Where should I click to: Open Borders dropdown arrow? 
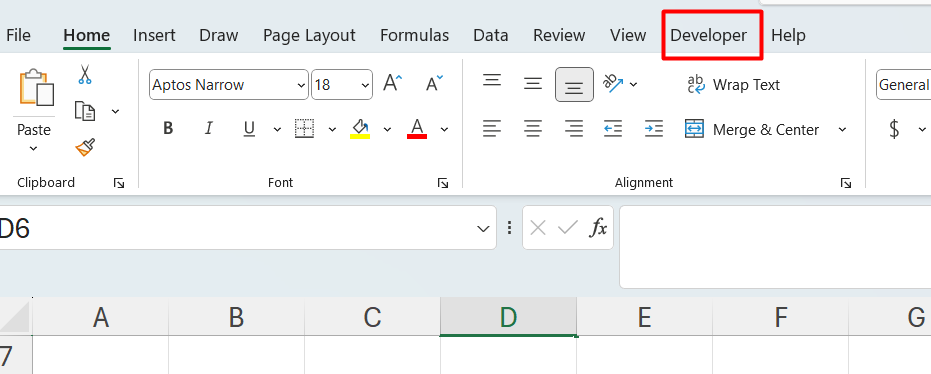click(x=332, y=129)
